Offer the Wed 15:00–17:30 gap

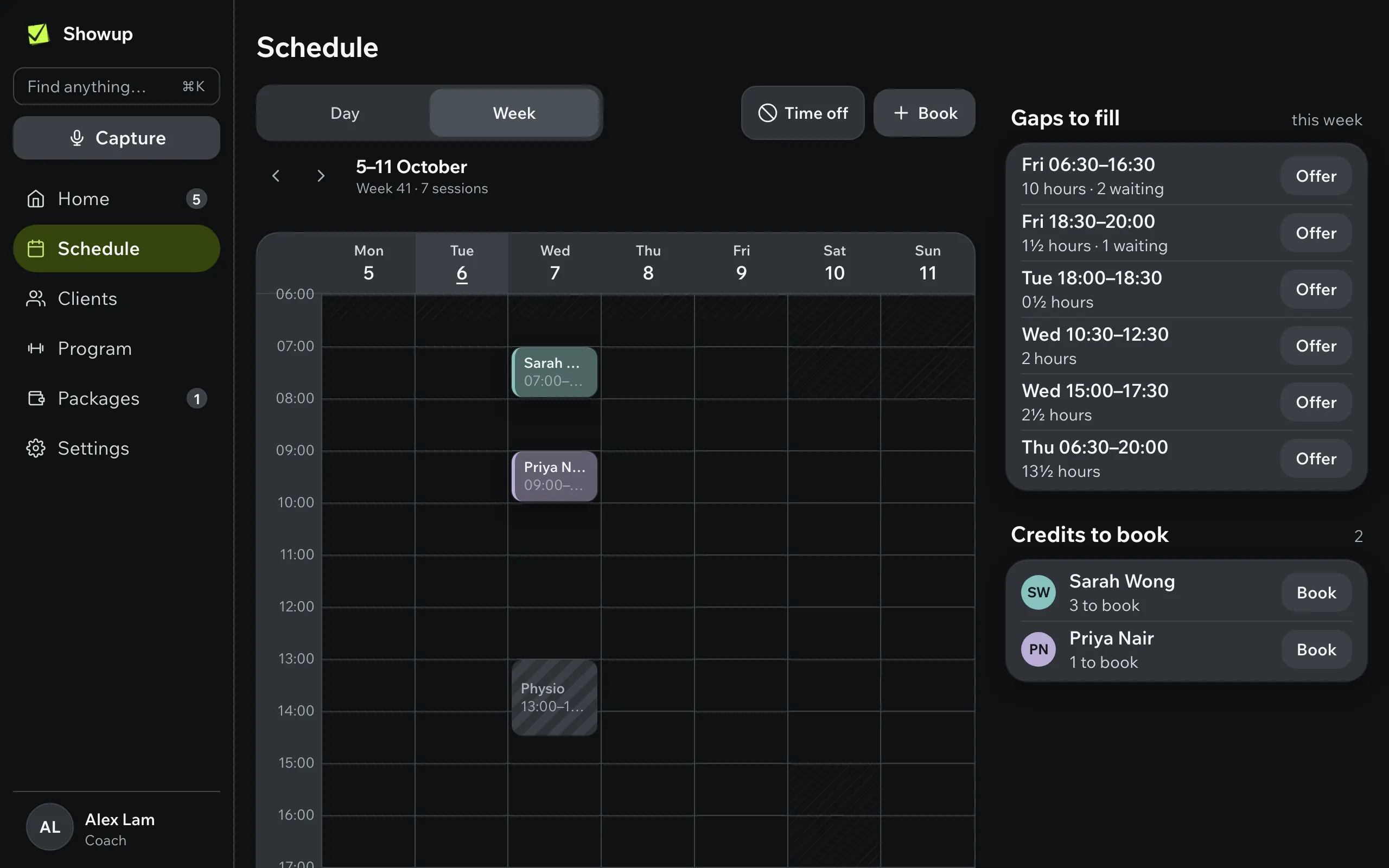(1316, 403)
